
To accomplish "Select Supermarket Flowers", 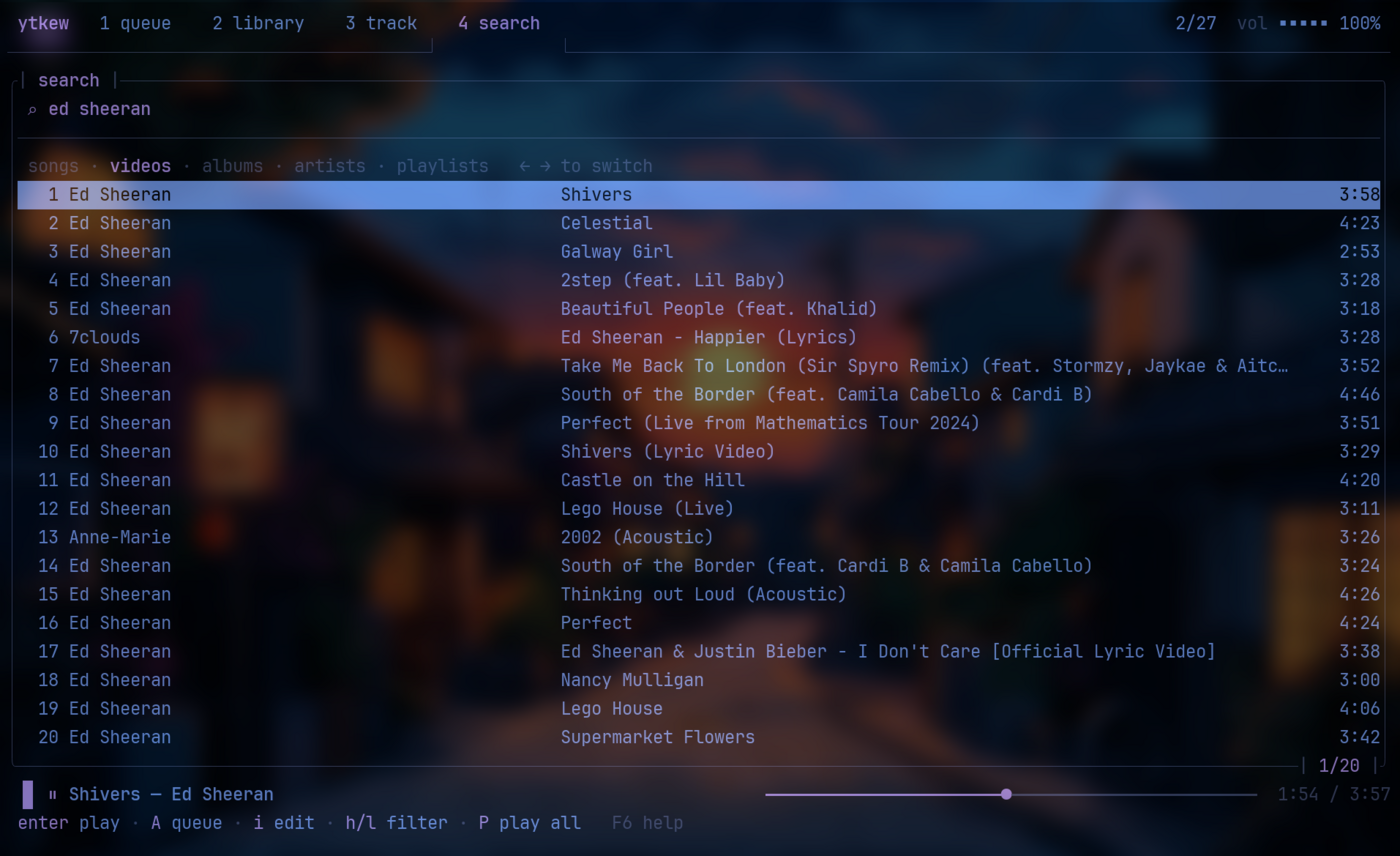I will [698, 737].
